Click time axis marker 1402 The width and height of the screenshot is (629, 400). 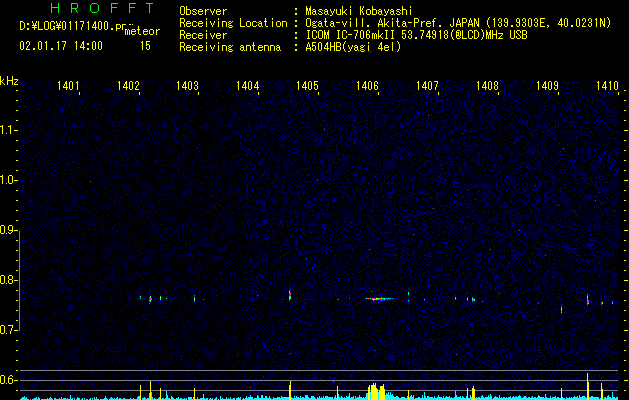coord(128,85)
